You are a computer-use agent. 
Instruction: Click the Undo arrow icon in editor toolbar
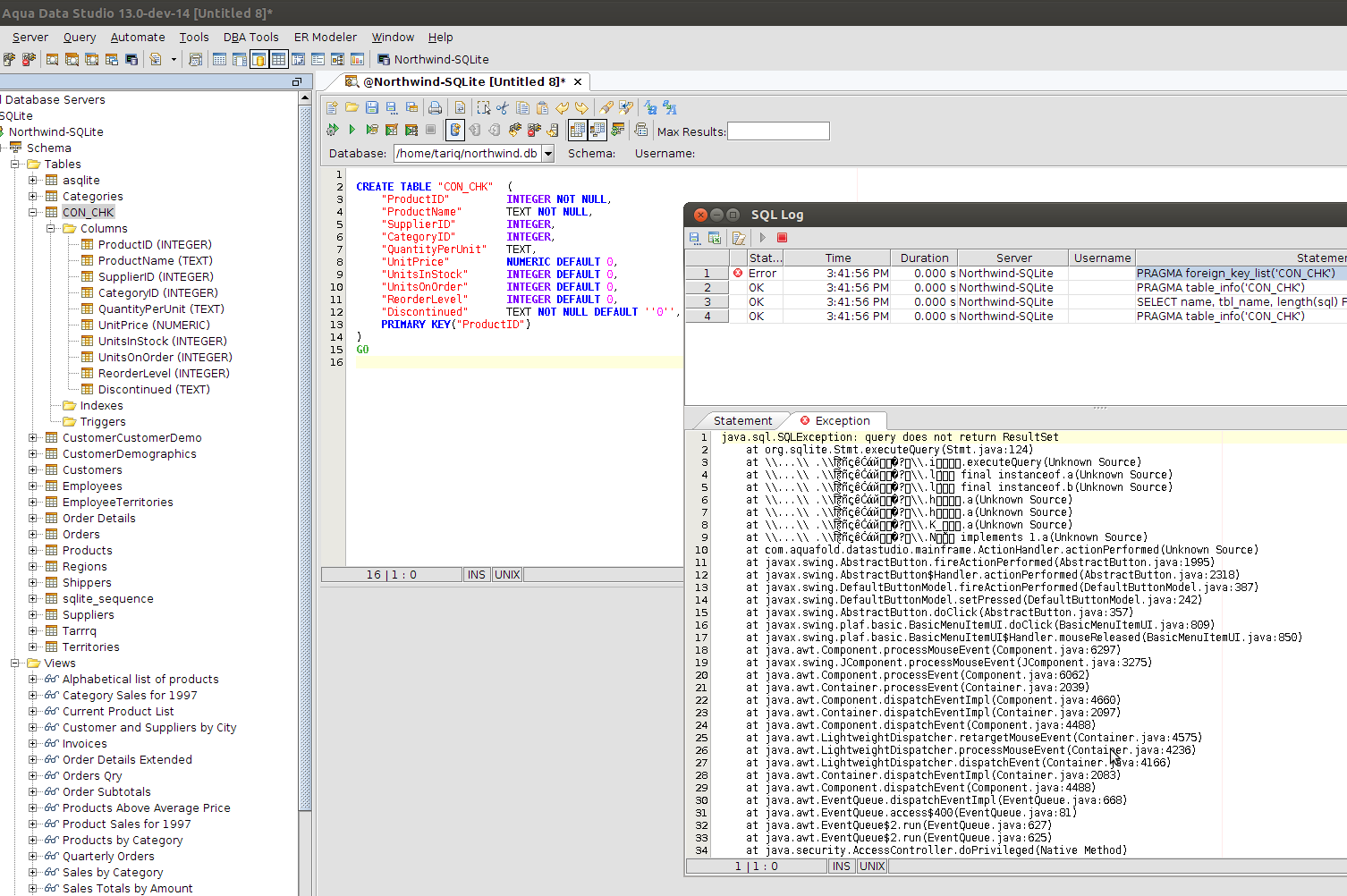click(x=563, y=108)
